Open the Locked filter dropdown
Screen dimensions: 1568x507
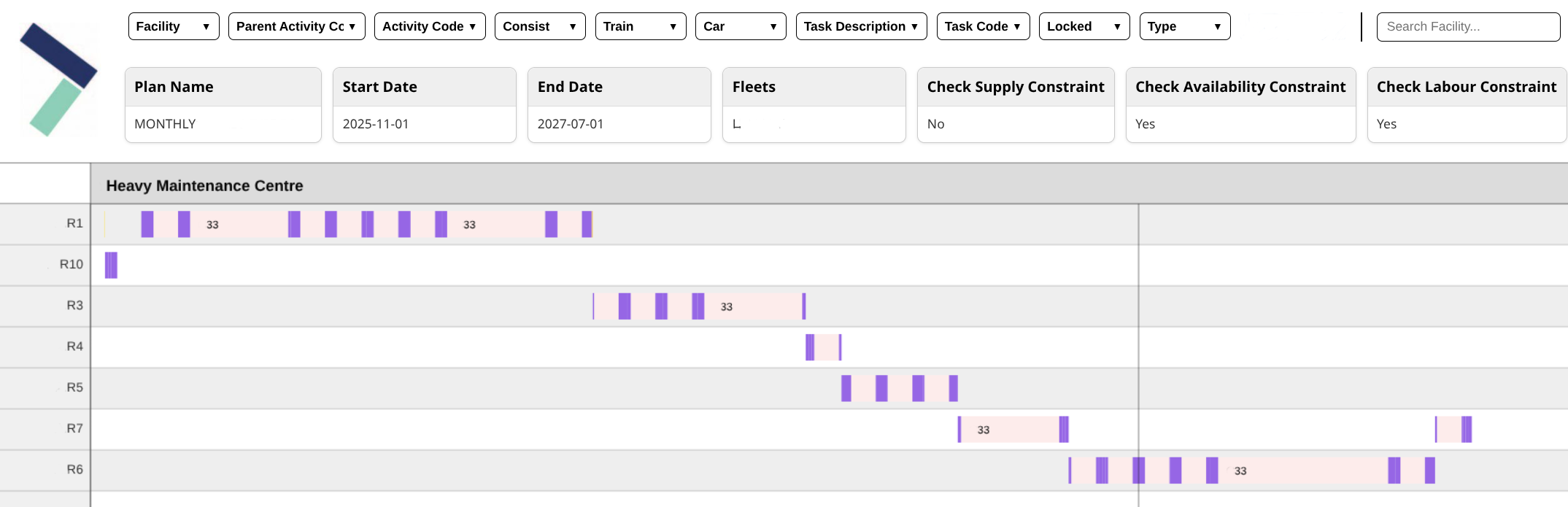click(x=1084, y=26)
